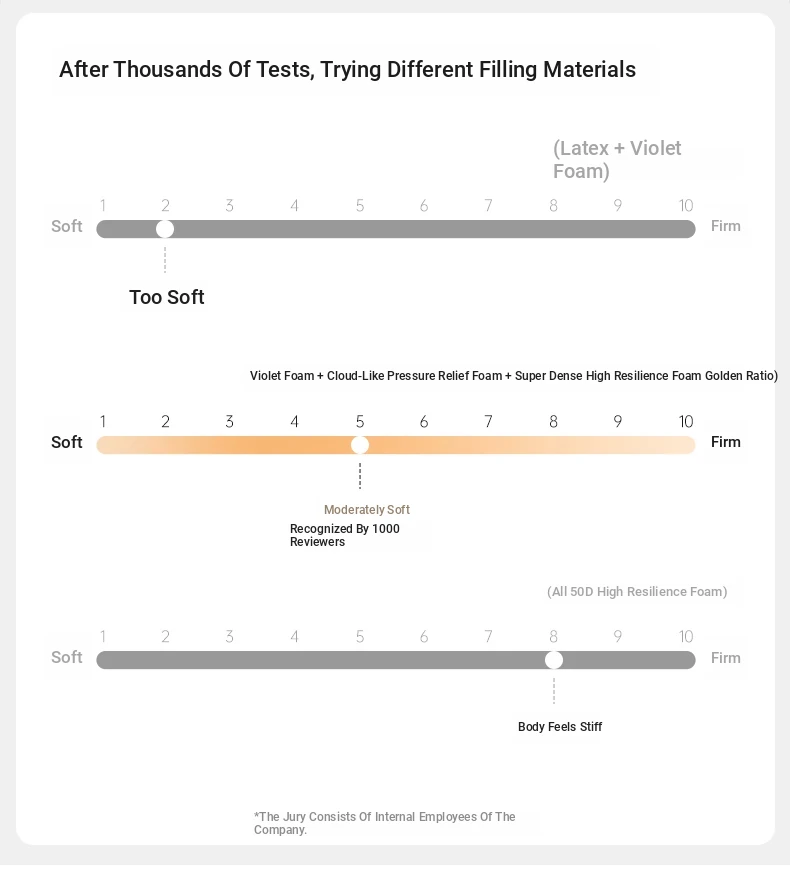Click the heading about thousands of tests
790x883 pixels.
tap(347, 70)
